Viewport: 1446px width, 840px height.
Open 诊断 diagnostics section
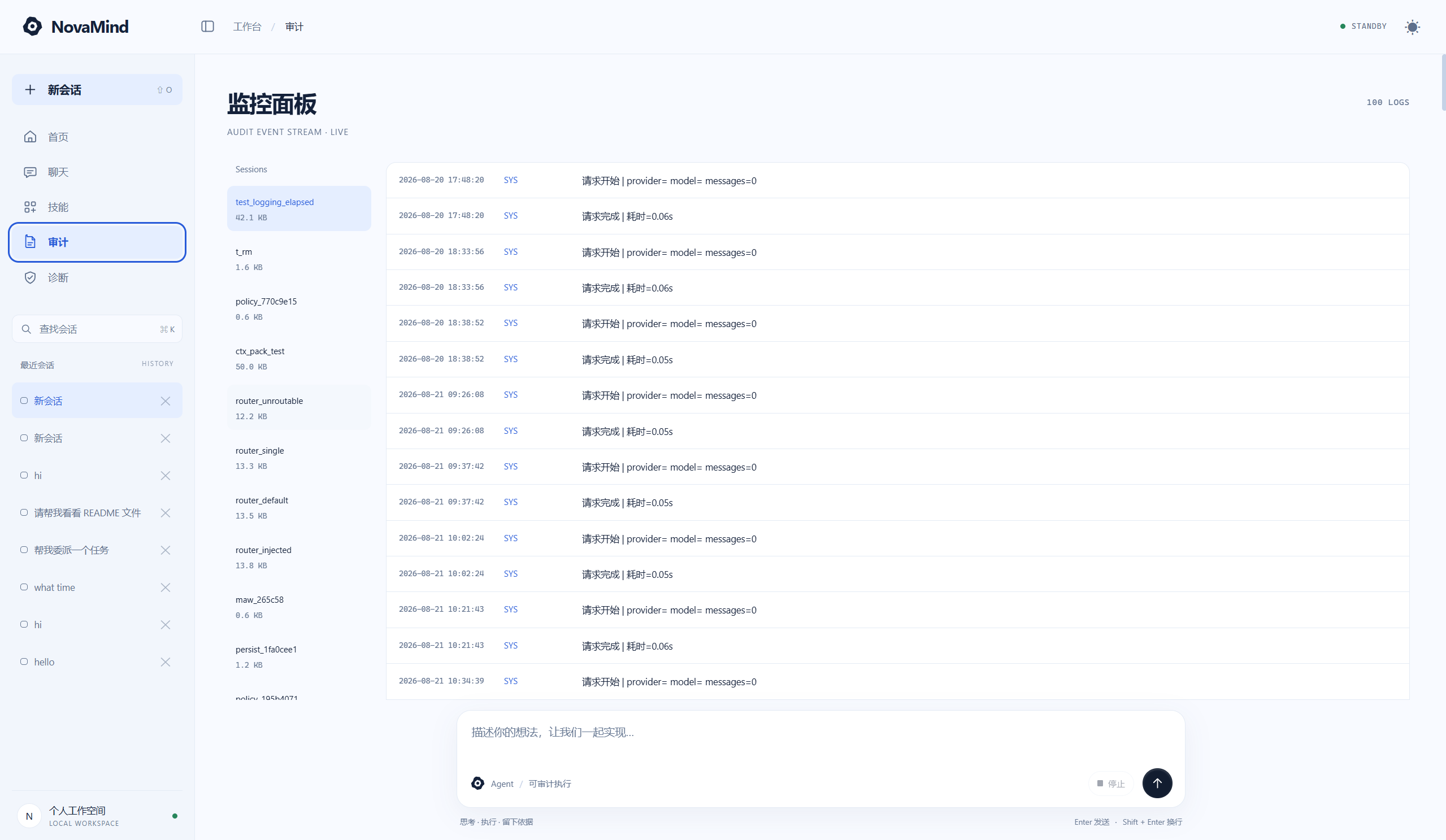[x=97, y=278]
